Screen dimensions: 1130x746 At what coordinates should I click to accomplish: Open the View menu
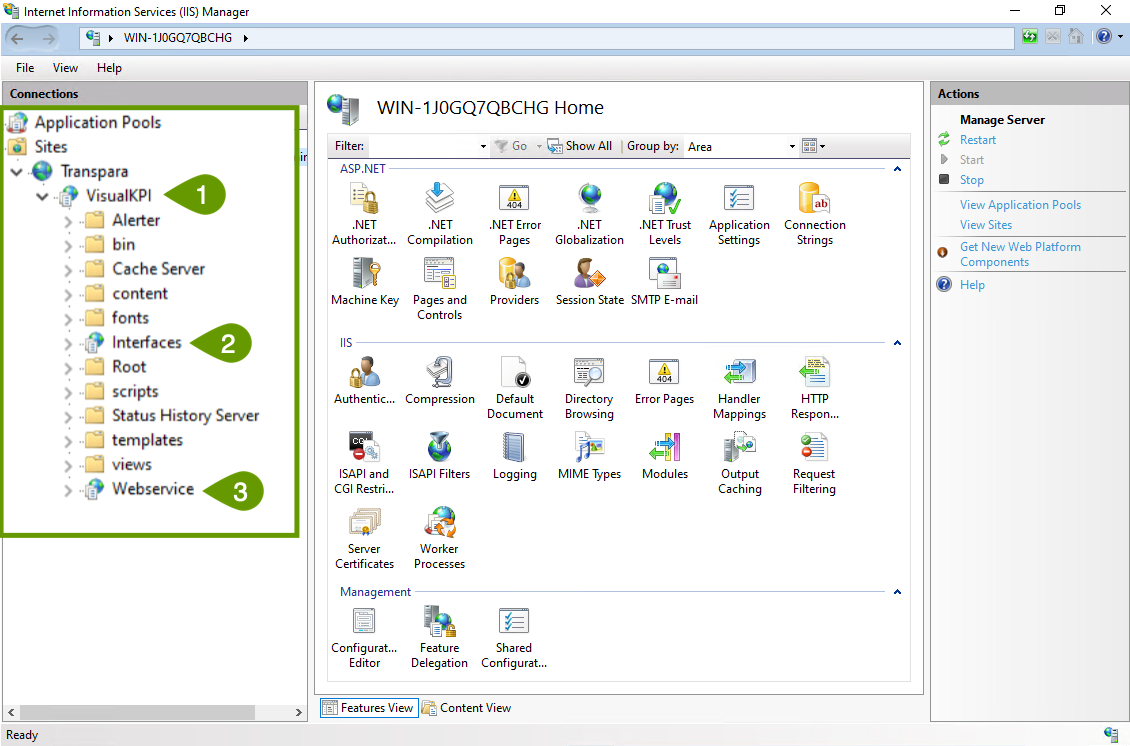65,68
